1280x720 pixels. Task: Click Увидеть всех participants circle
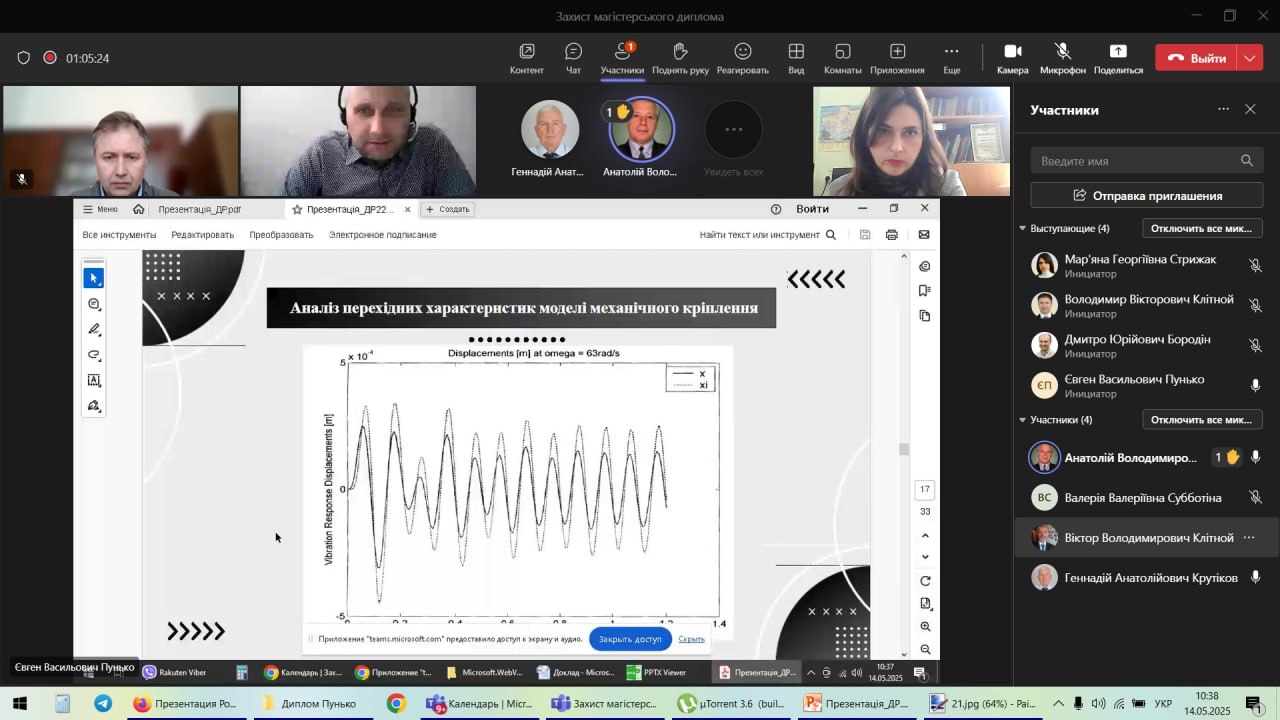coord(733,129)
